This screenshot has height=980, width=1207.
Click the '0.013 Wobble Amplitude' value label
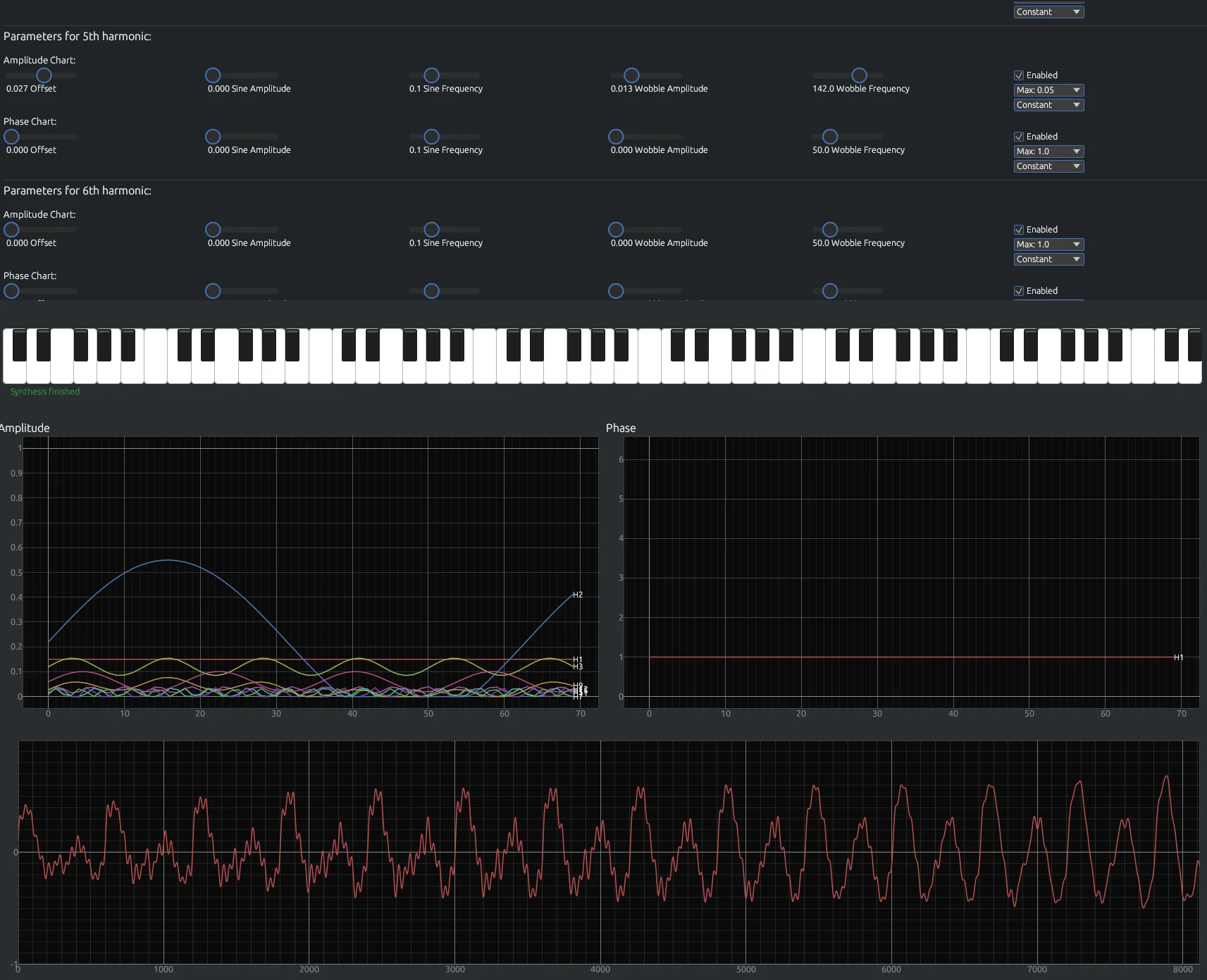[x=660, y=89]
